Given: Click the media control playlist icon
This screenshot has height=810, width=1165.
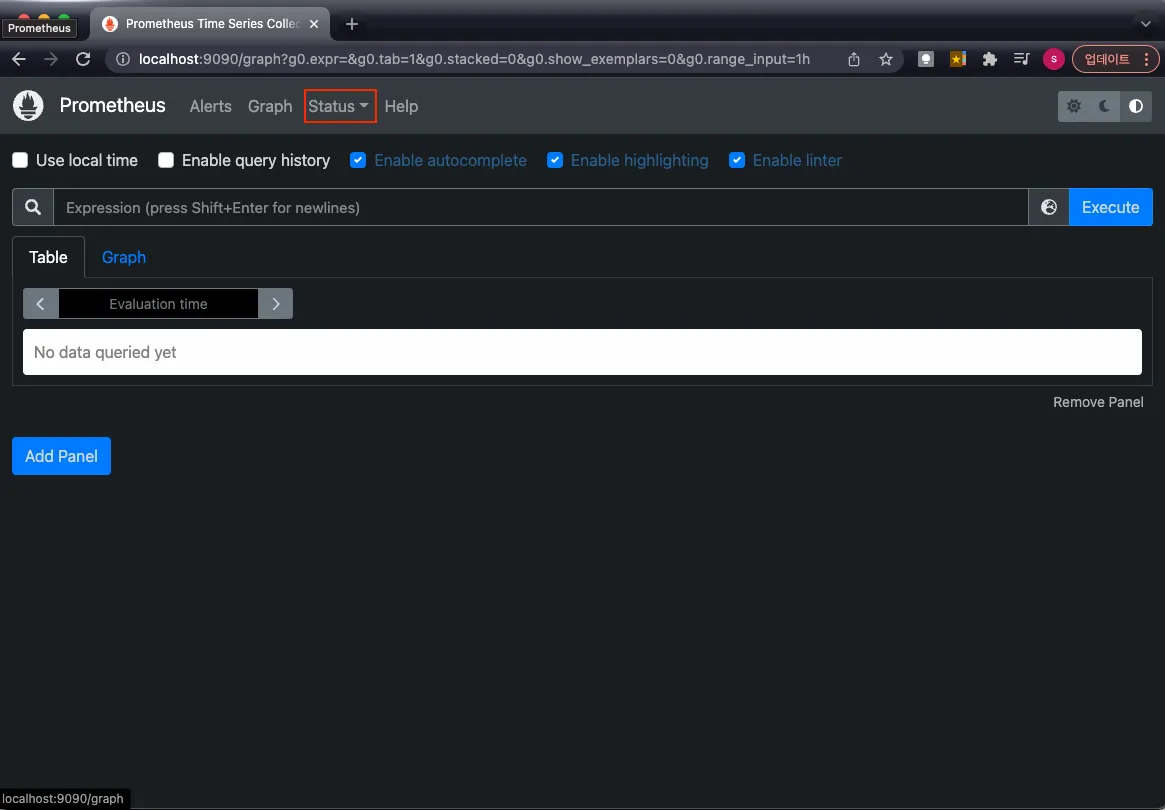Looking at the screenshot, I should coord(1022,59).
